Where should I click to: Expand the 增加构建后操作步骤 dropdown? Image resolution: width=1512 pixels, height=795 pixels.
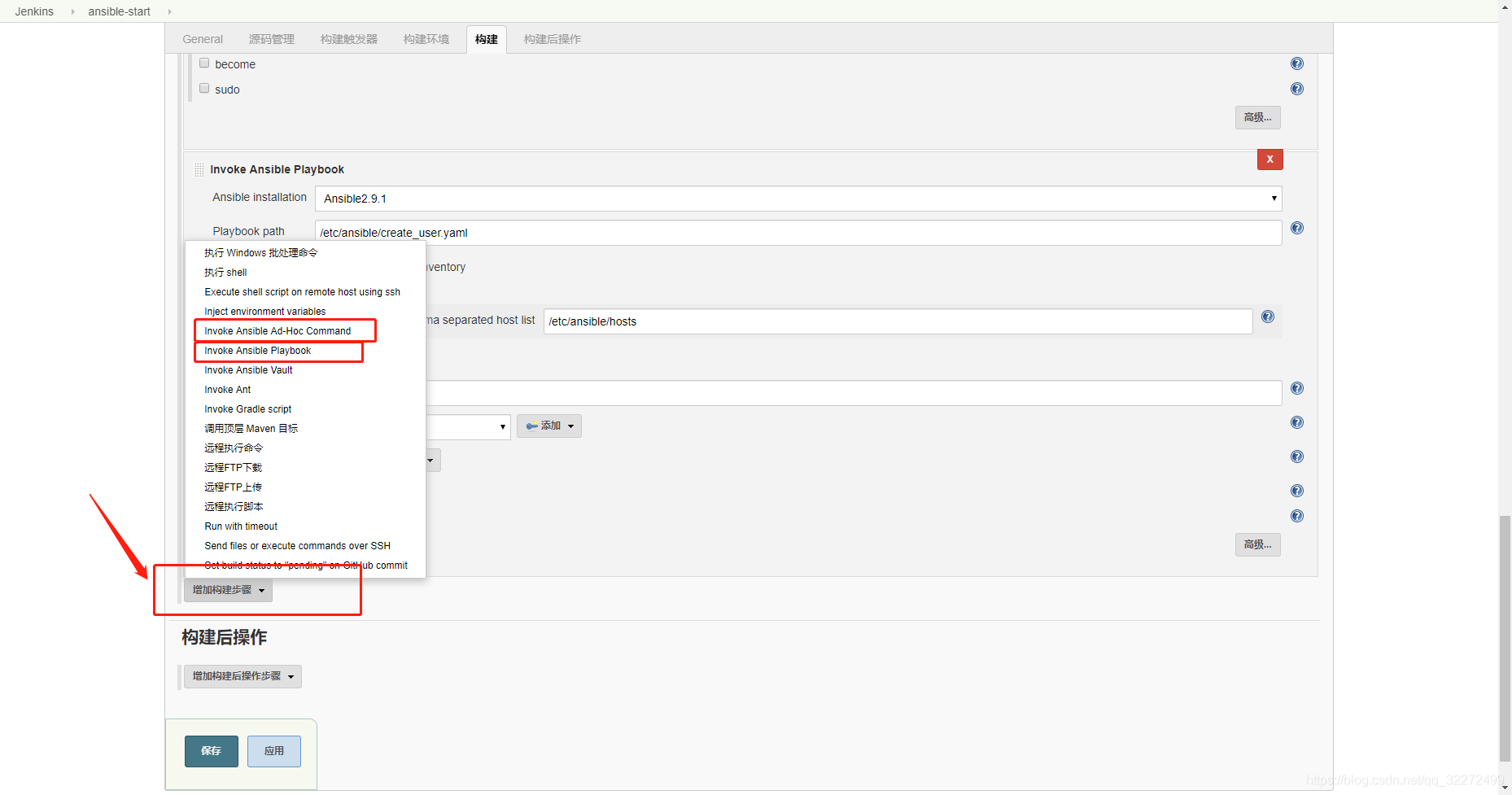click(242, 675)
